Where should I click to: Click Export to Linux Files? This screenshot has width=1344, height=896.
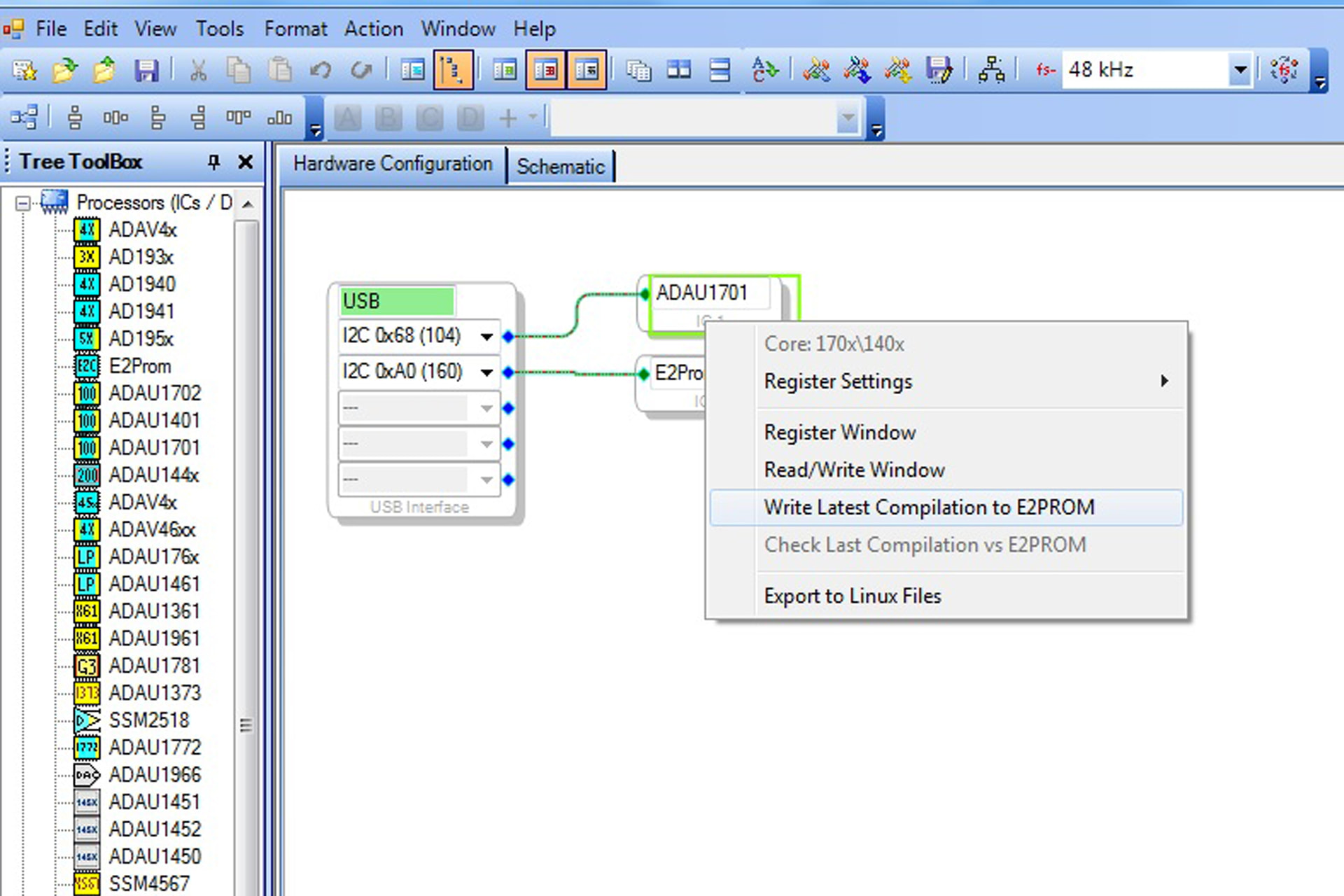coord(852,596)
